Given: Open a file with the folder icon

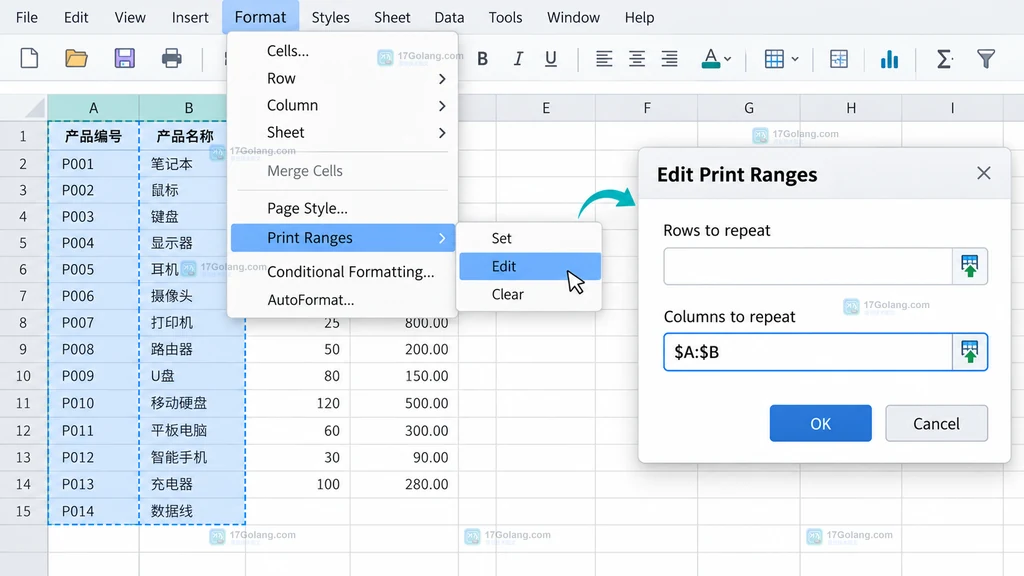Looking at the screenshot, I should coord(76,59).
